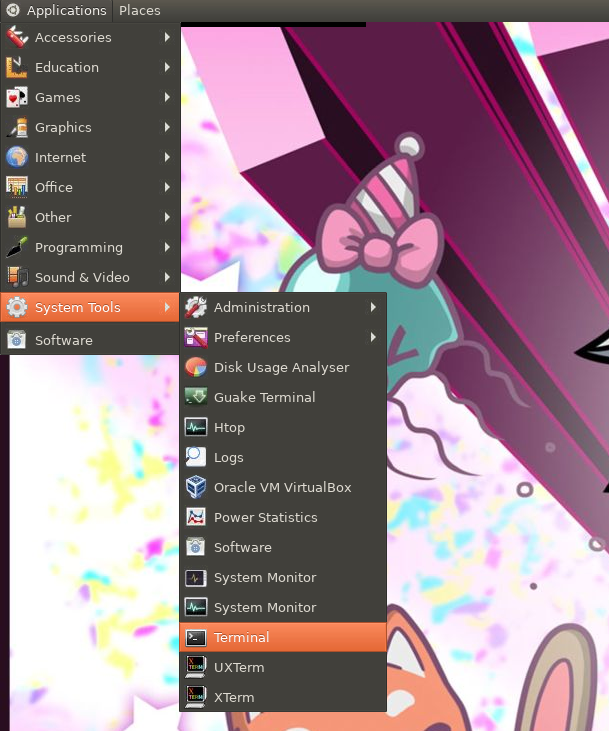The image size is (609, 731).
Task: Expand Preferences submenu arrow
Action: [373, 337]
